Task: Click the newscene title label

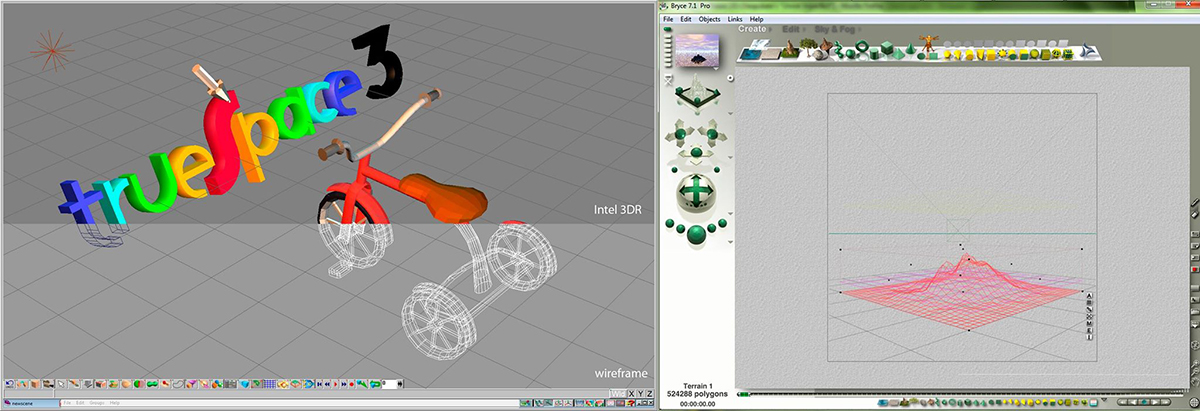Action: 22,403
